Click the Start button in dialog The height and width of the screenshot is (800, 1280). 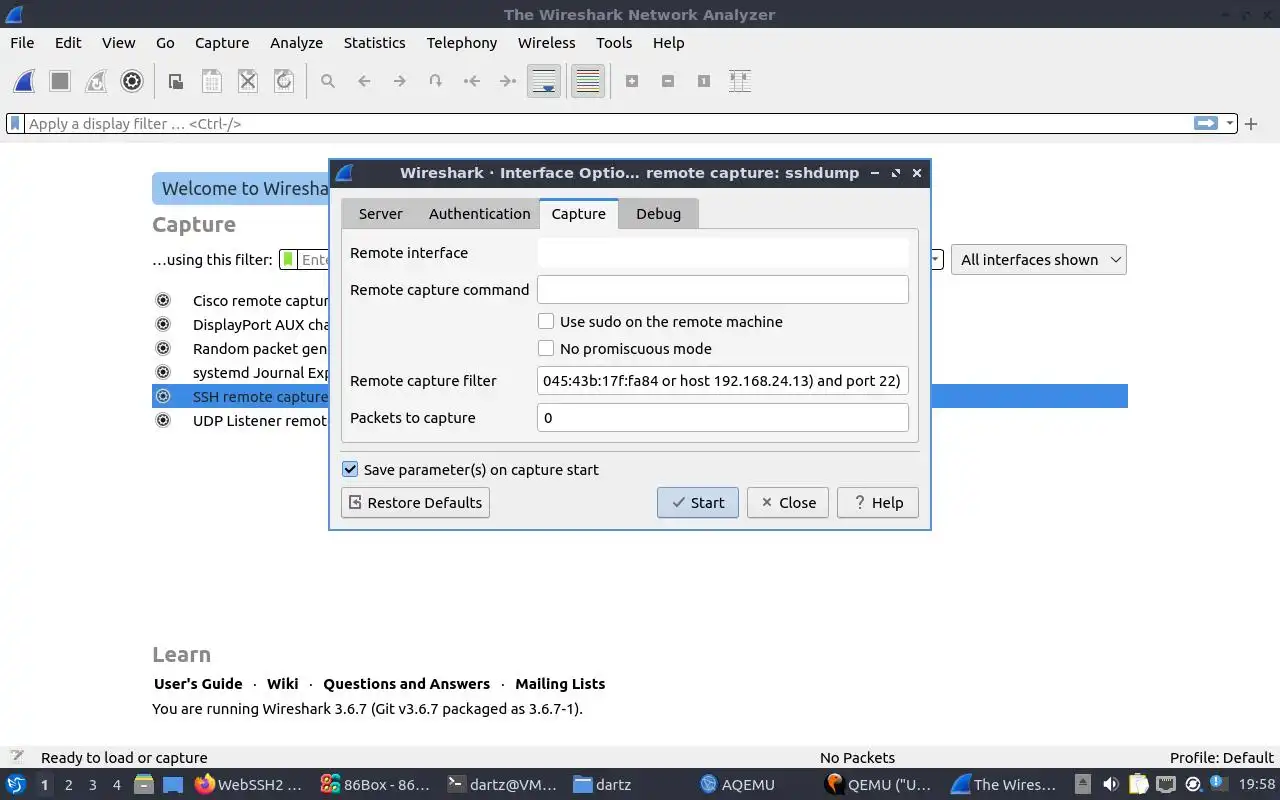pos(698,502)
